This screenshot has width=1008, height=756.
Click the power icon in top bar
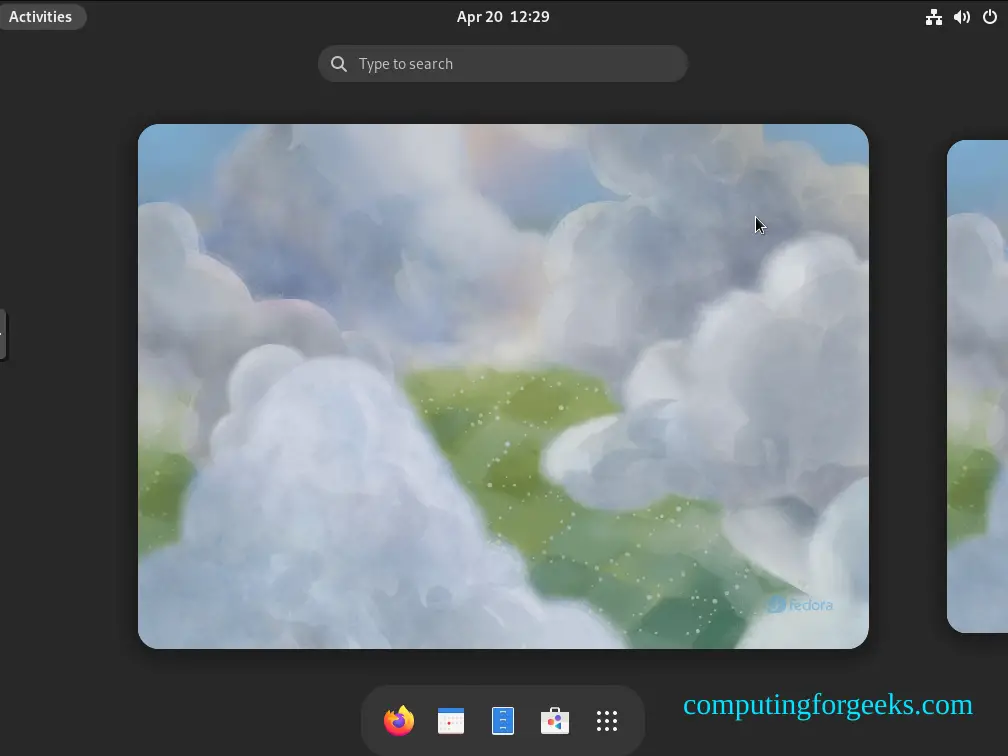click(990, 17)
